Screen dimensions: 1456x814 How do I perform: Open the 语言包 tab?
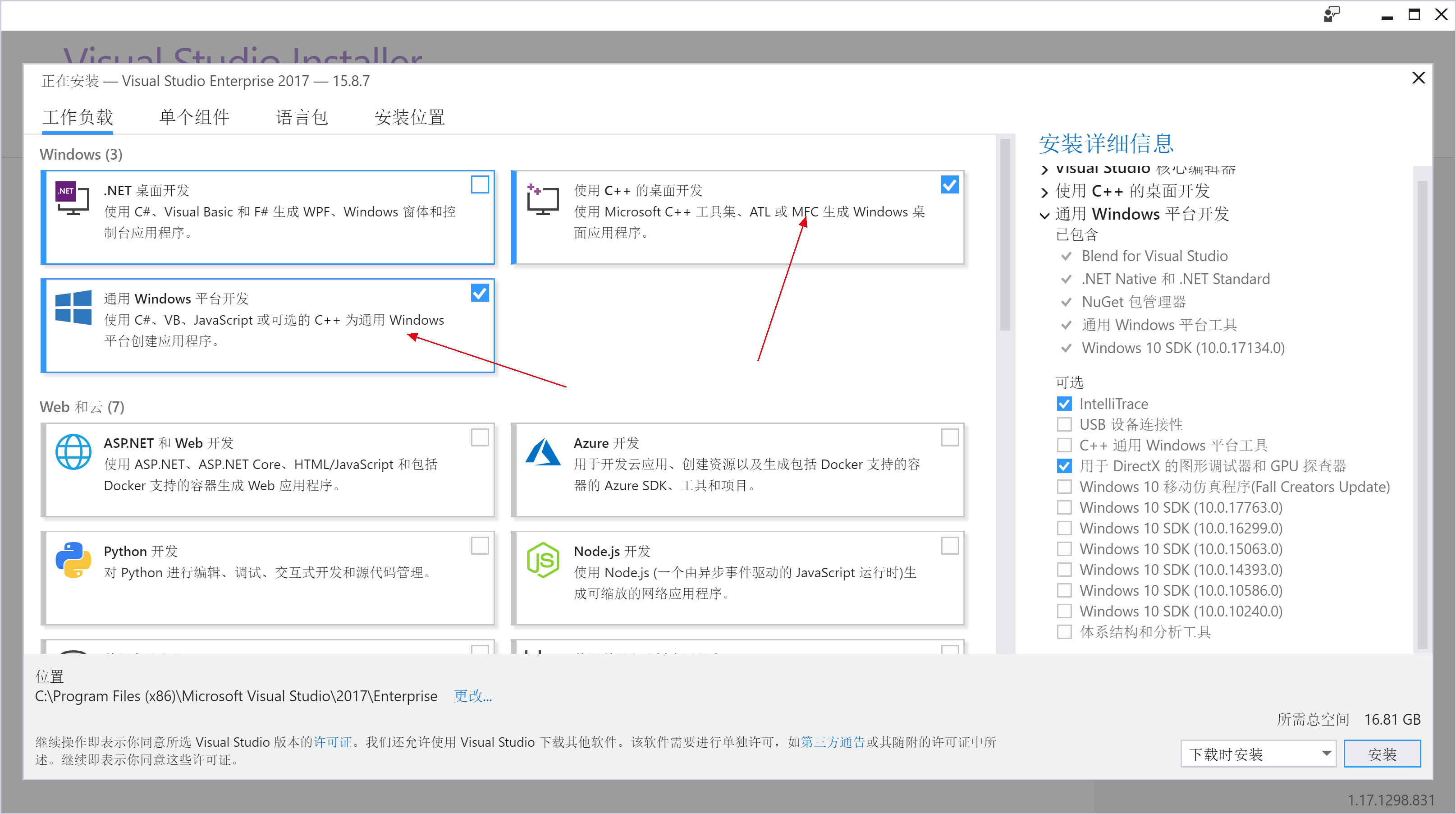click(302, 118)
